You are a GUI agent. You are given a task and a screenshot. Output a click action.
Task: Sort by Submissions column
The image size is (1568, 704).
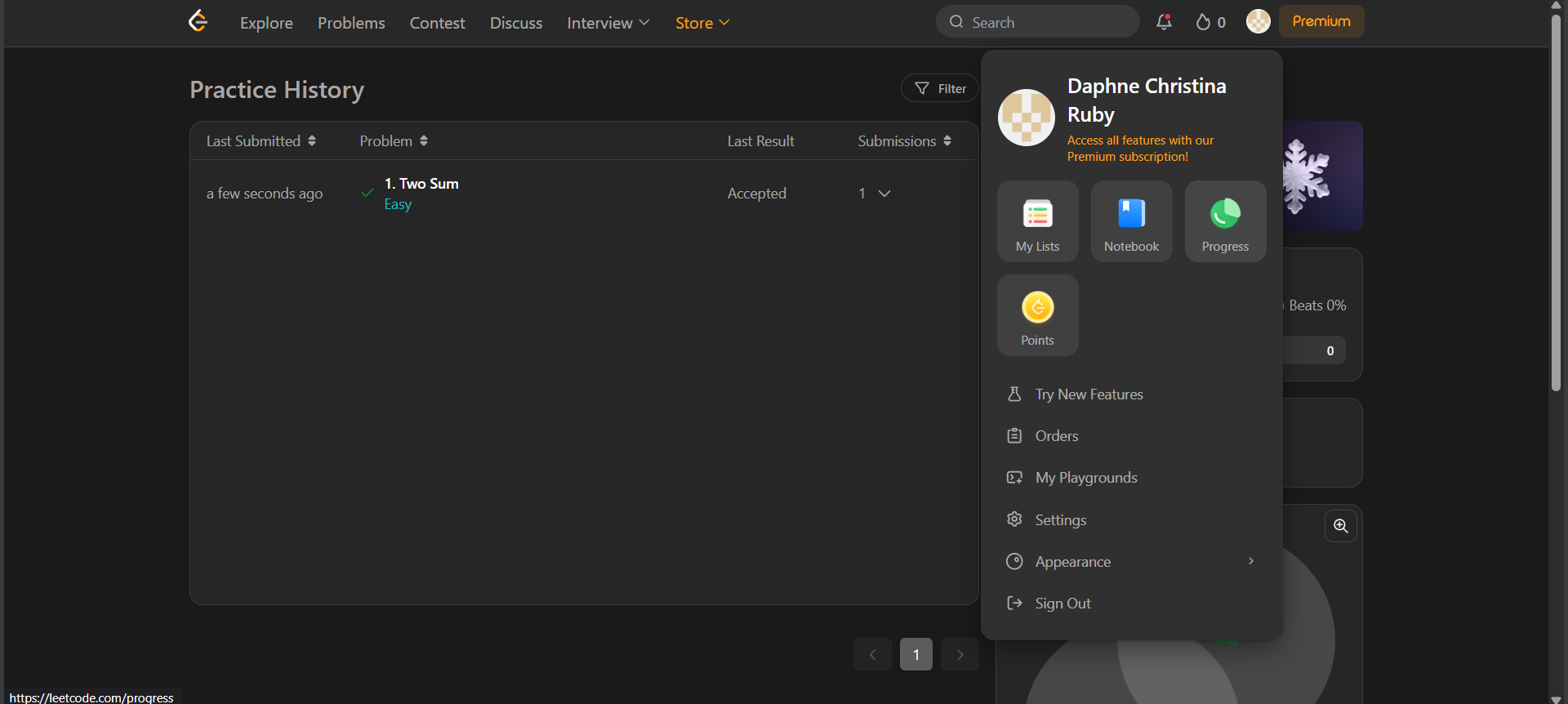point(904,141)
